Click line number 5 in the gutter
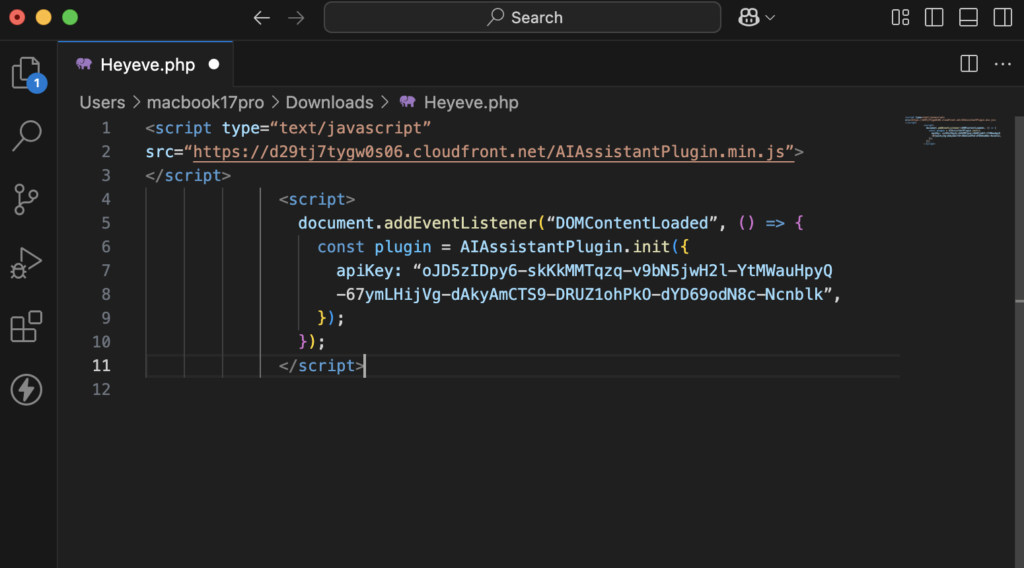This screenshot has height=568, width=1024. pos(106,223)
